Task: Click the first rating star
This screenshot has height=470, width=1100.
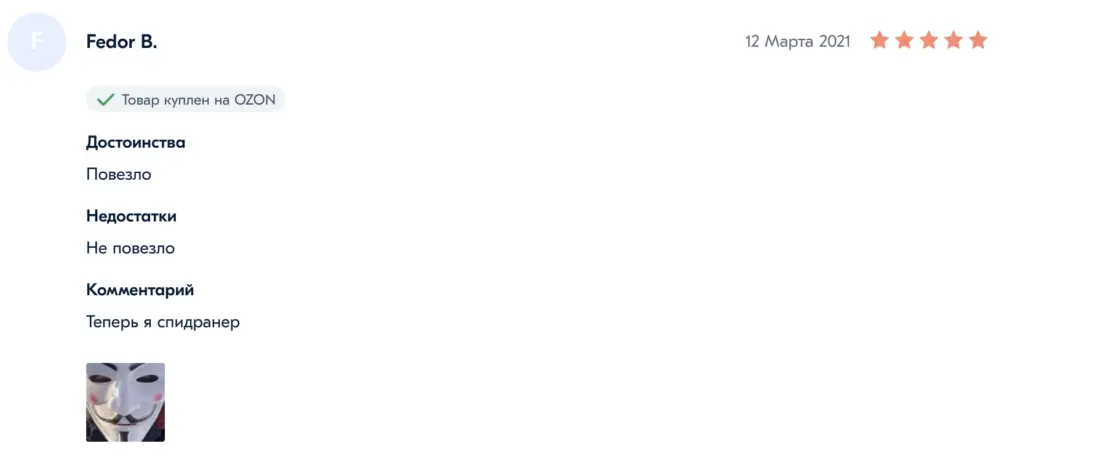Action: (x=879, y=41)
